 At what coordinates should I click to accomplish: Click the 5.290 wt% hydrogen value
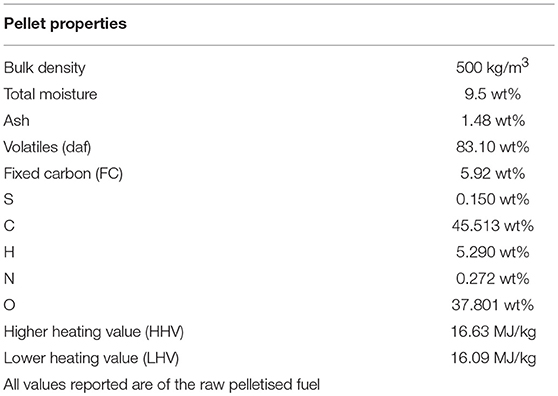coord(493,252)
